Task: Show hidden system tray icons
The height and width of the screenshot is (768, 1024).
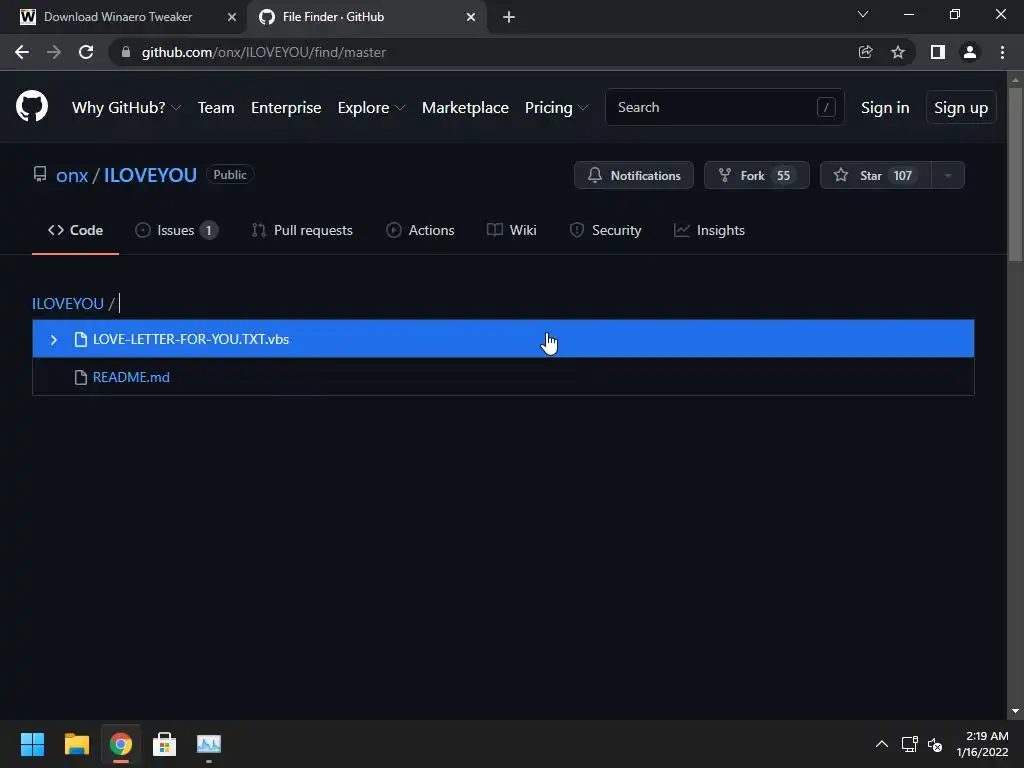Action: point(882,744)
